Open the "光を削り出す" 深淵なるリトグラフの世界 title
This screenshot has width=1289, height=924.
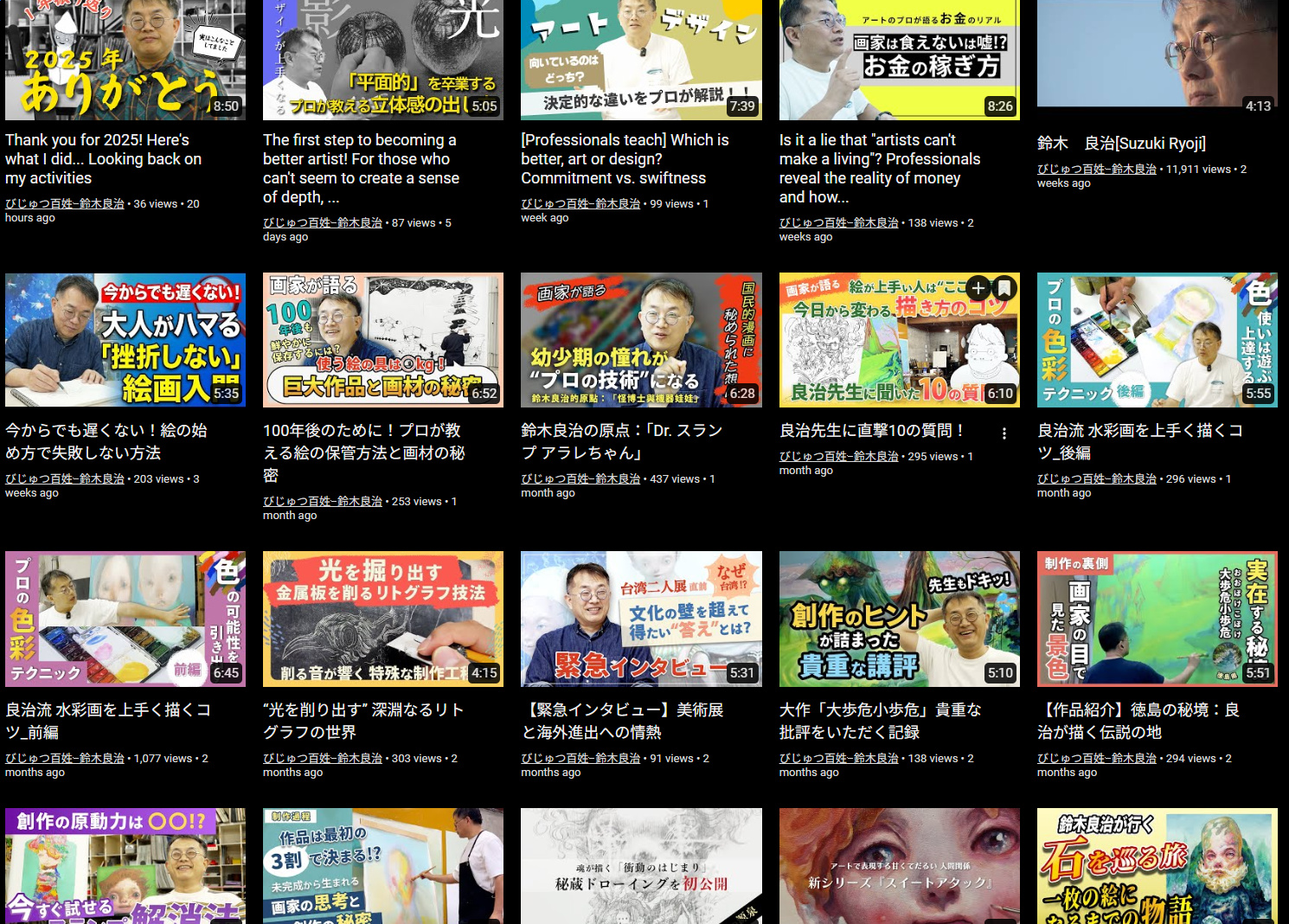tap(363, 721)
